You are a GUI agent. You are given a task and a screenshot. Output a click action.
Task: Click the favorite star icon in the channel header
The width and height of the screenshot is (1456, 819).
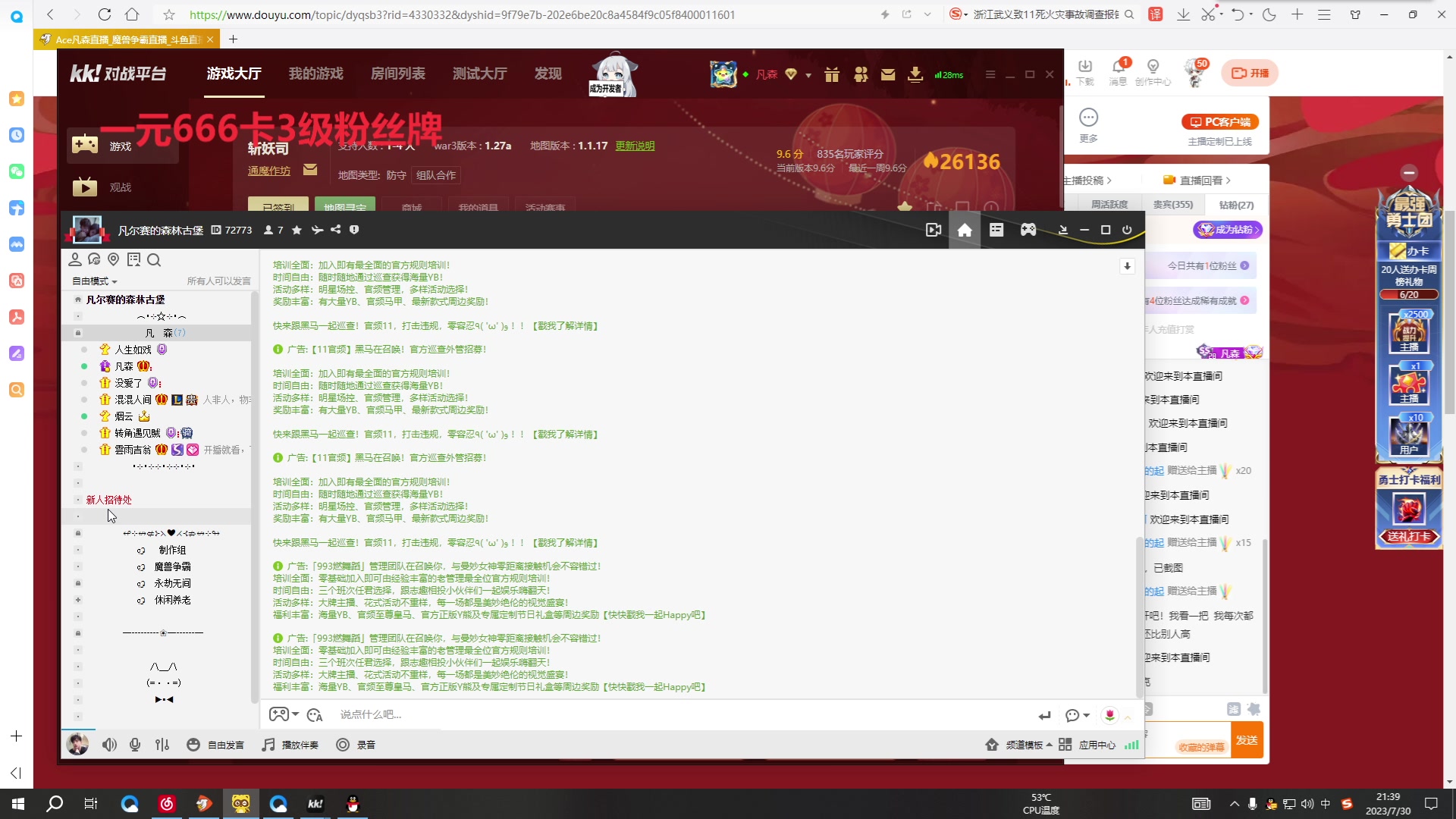297,230
